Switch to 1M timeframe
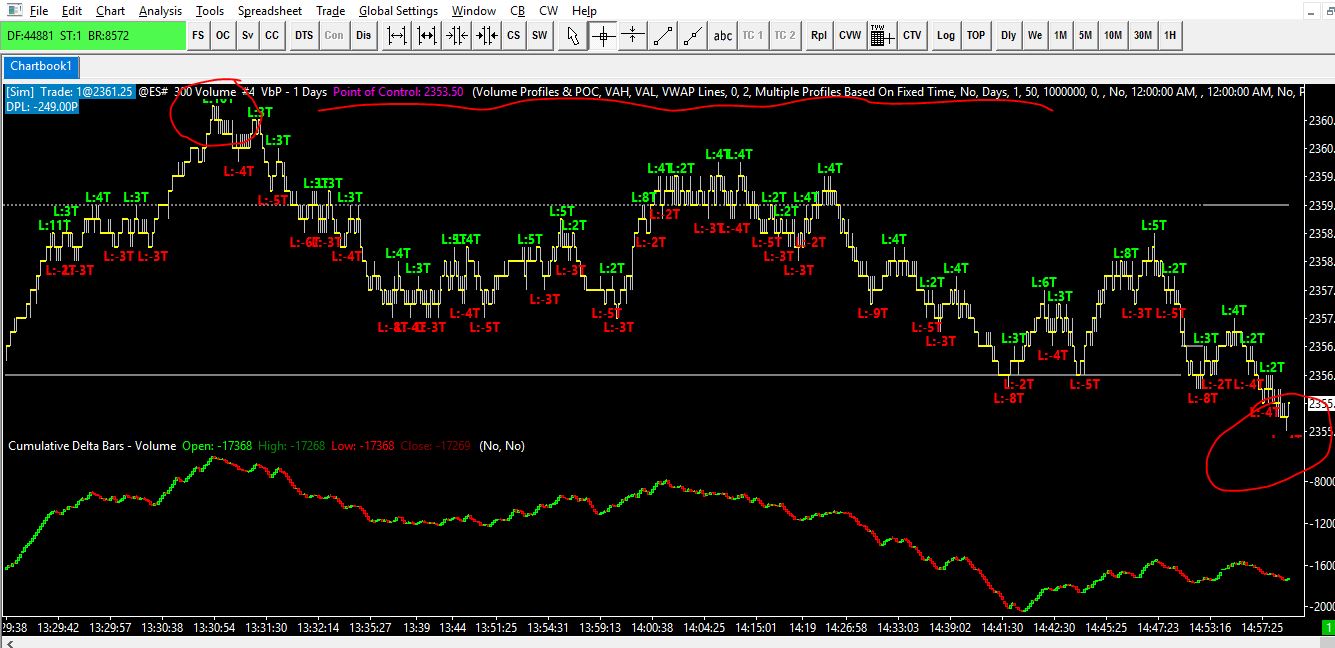 [x=1061, y=35]
